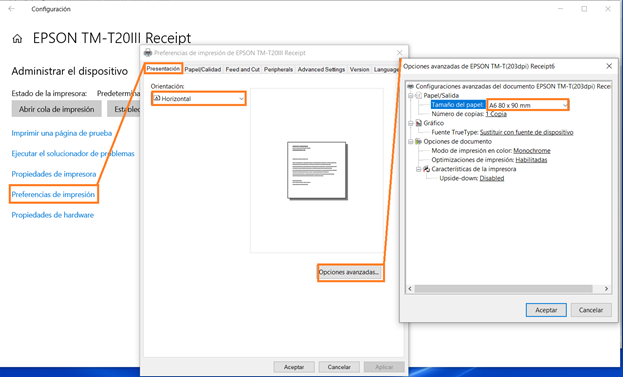Click the Gráfico node icon
This screenshot has height=377, width=623.
coord(418,123)
